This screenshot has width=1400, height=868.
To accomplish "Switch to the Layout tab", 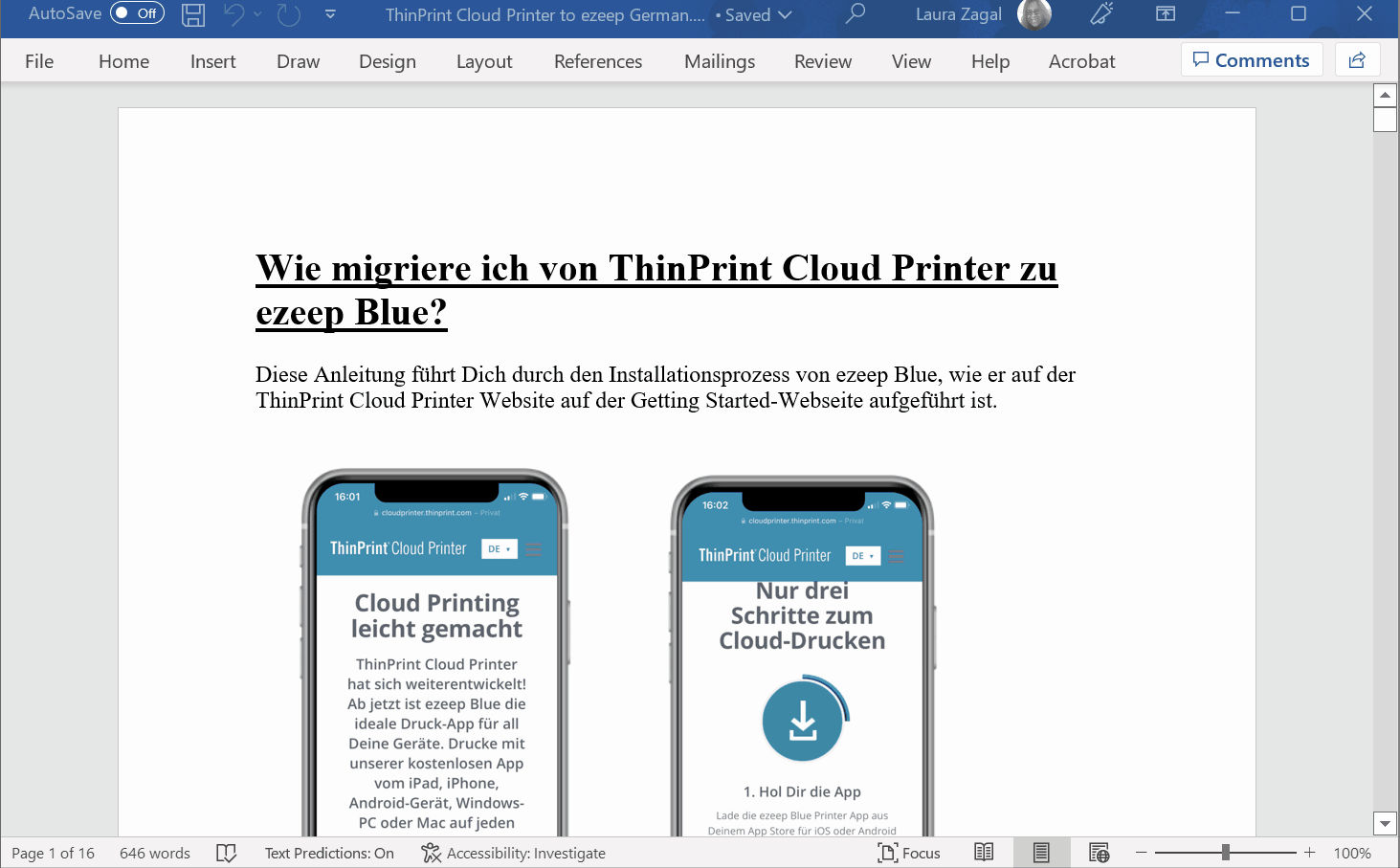I will coord(484,61).
